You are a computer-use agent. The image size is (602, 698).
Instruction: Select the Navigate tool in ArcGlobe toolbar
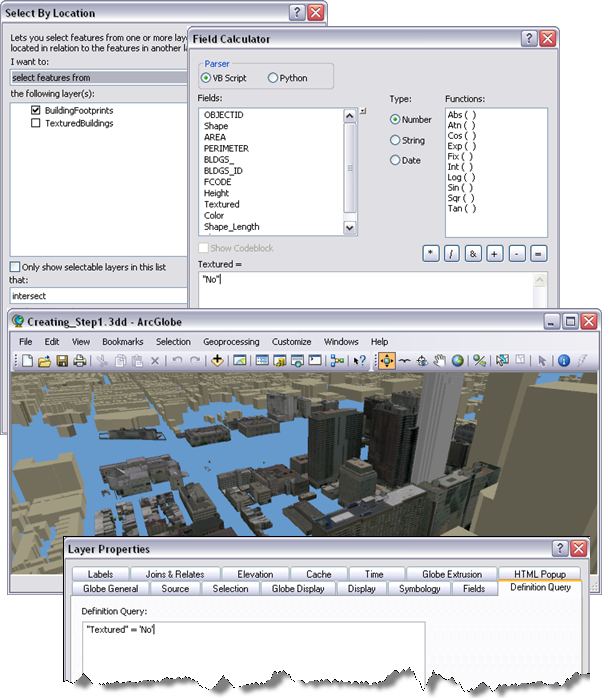point(386,360)
